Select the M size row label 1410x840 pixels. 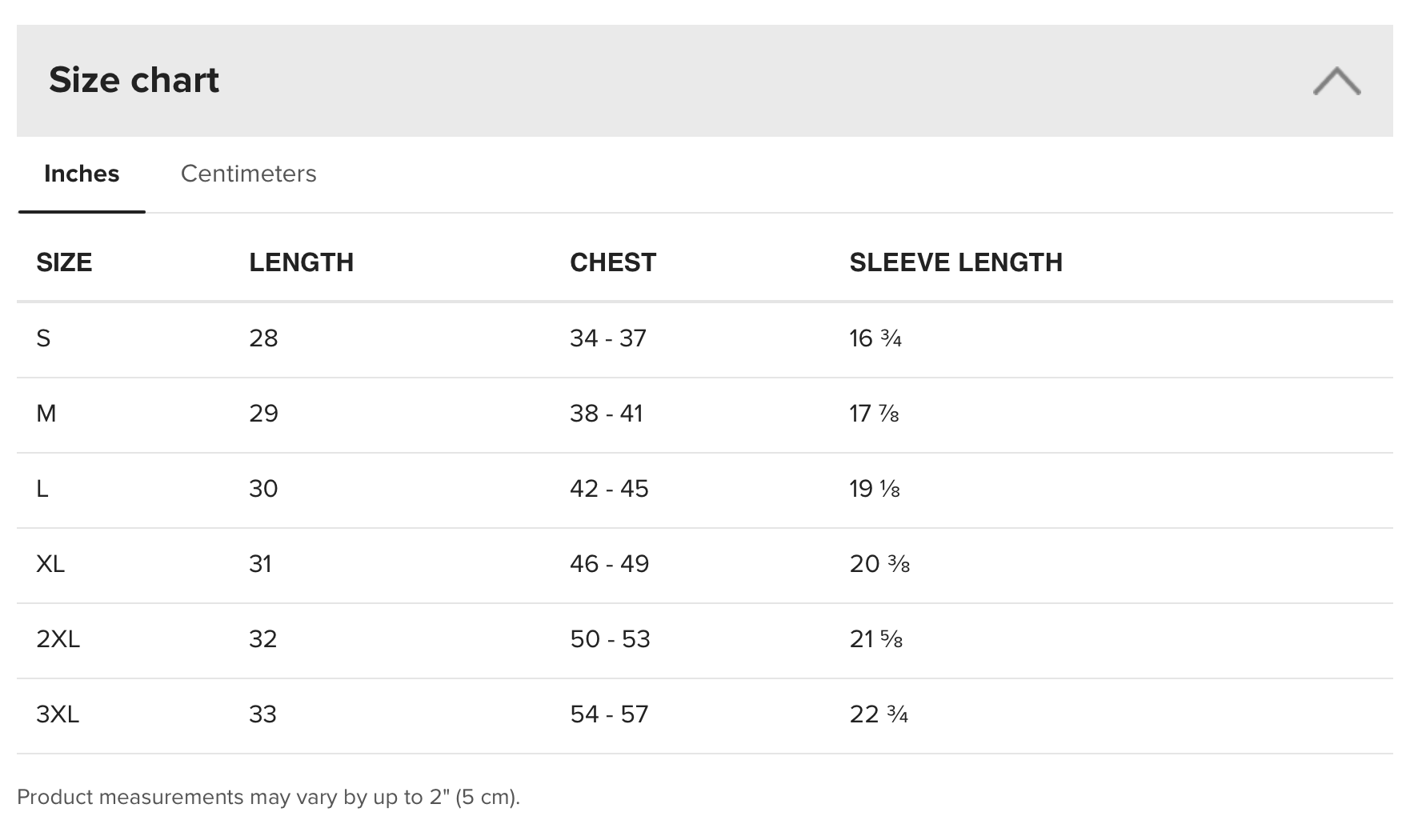coord(46,414)
